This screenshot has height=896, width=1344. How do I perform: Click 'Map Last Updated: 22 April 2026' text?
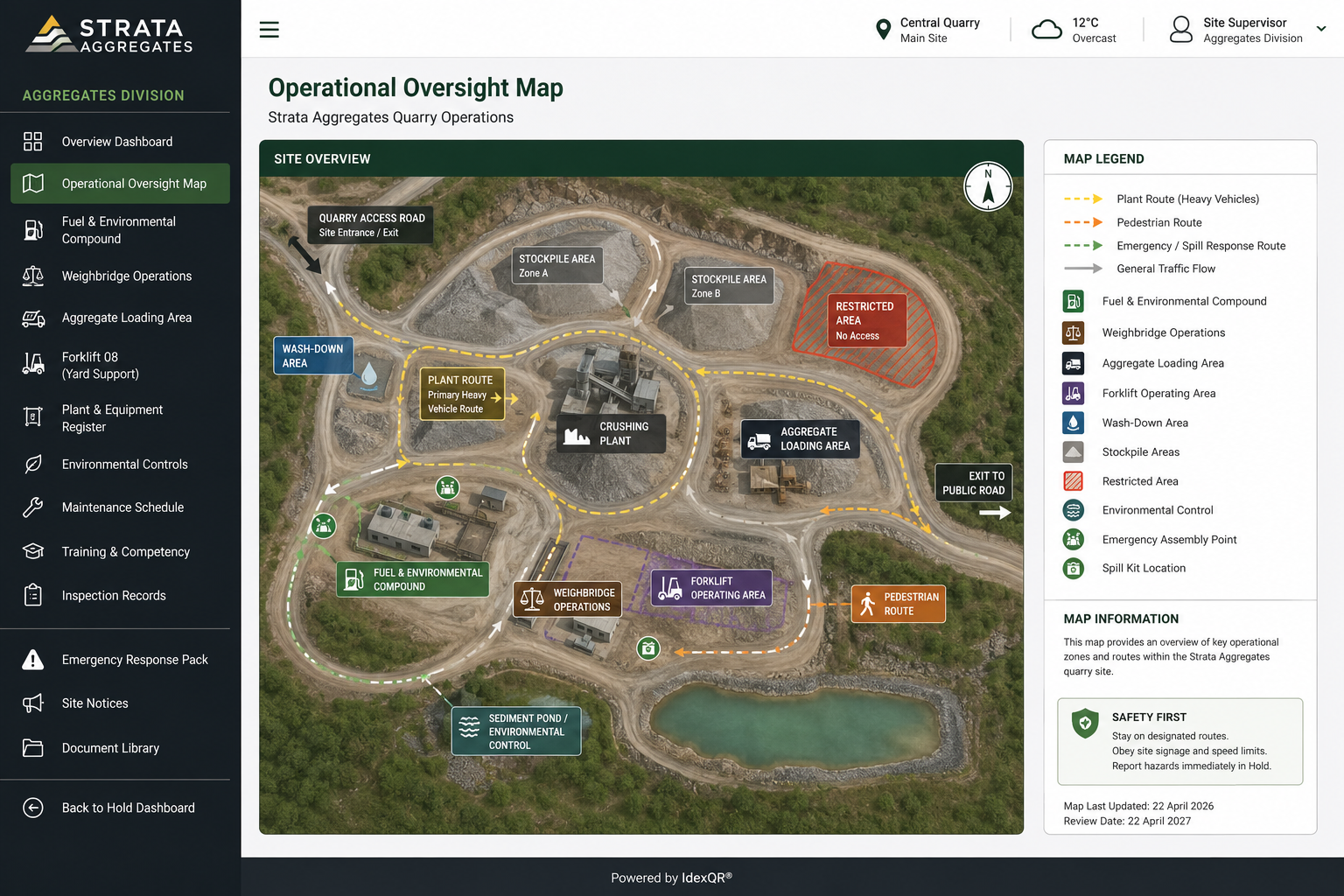point(1138,806)
